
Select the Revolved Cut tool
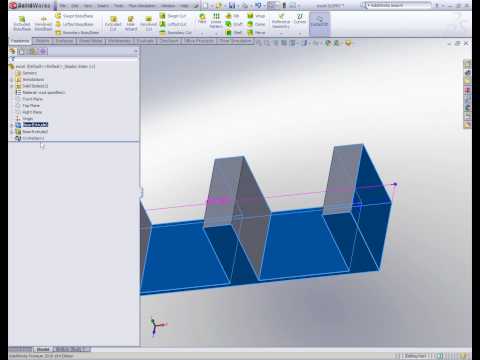coord(148,23)
